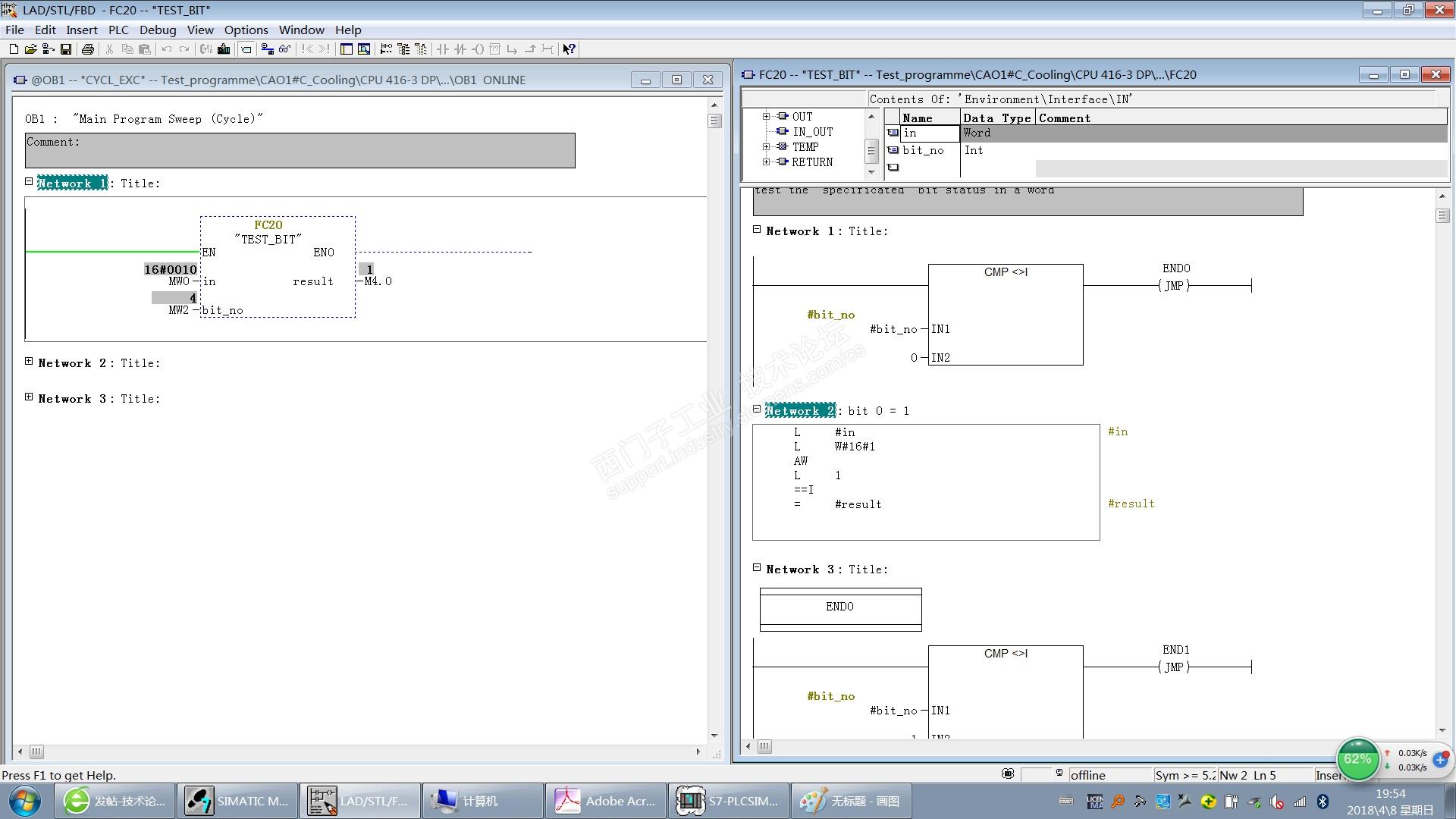Click the New document toolbar icon
The height and width of the screenshot is (819, 1456).
[14, 49]
